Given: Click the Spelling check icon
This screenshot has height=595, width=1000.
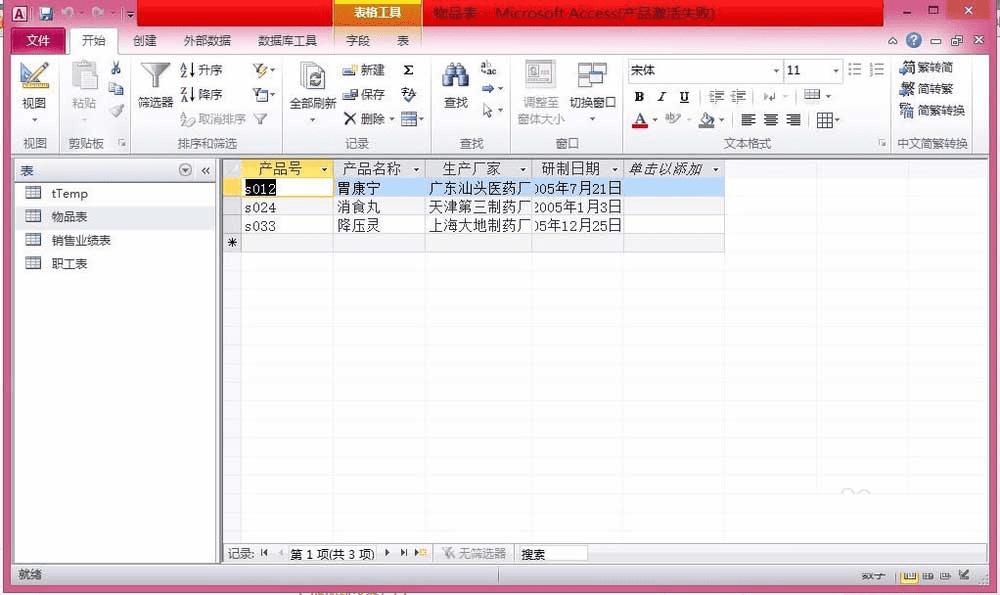Looking at the screenshot, I should pyautogui.click(x=409, y=94).
